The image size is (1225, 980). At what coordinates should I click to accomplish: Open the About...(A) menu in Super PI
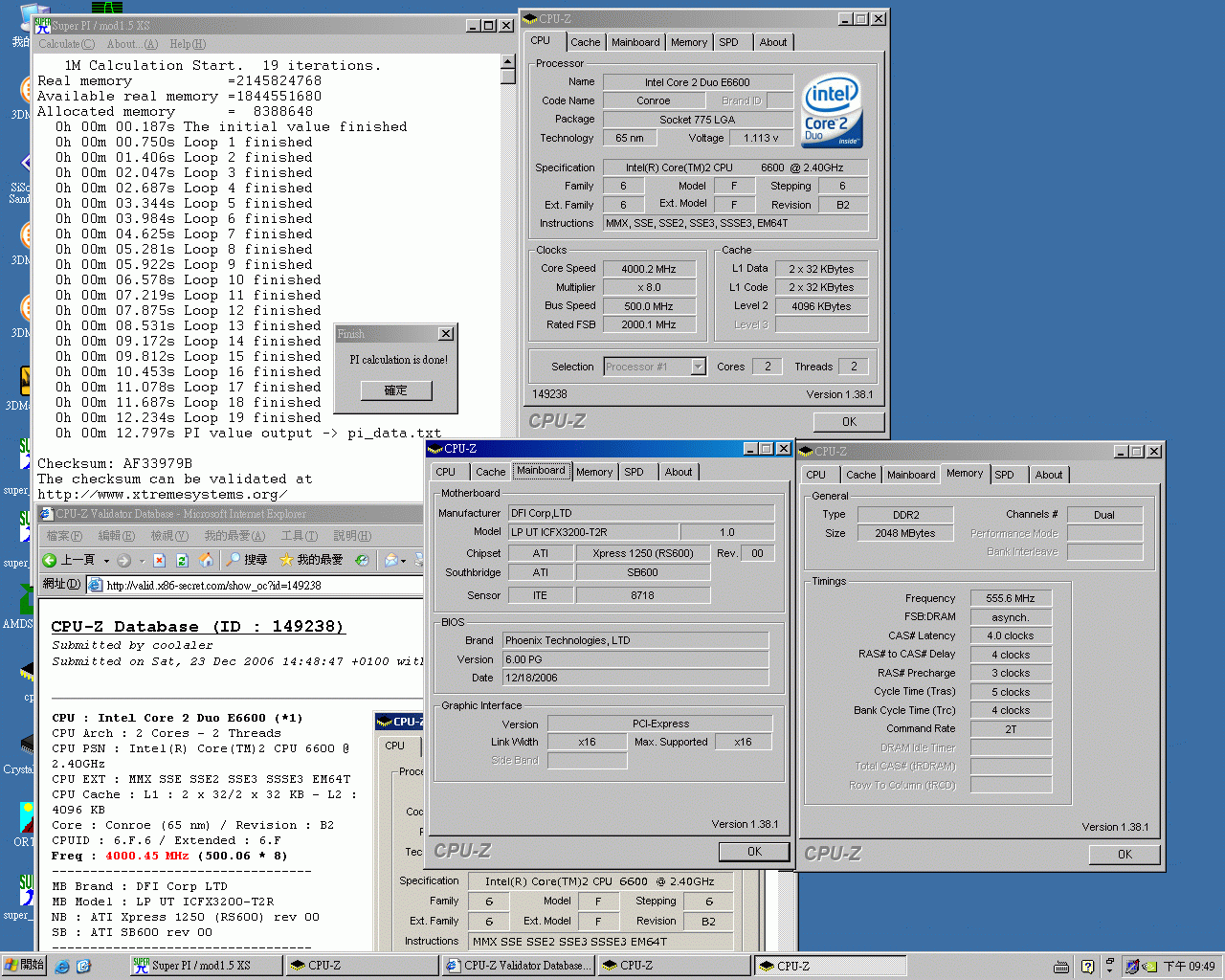132,44
